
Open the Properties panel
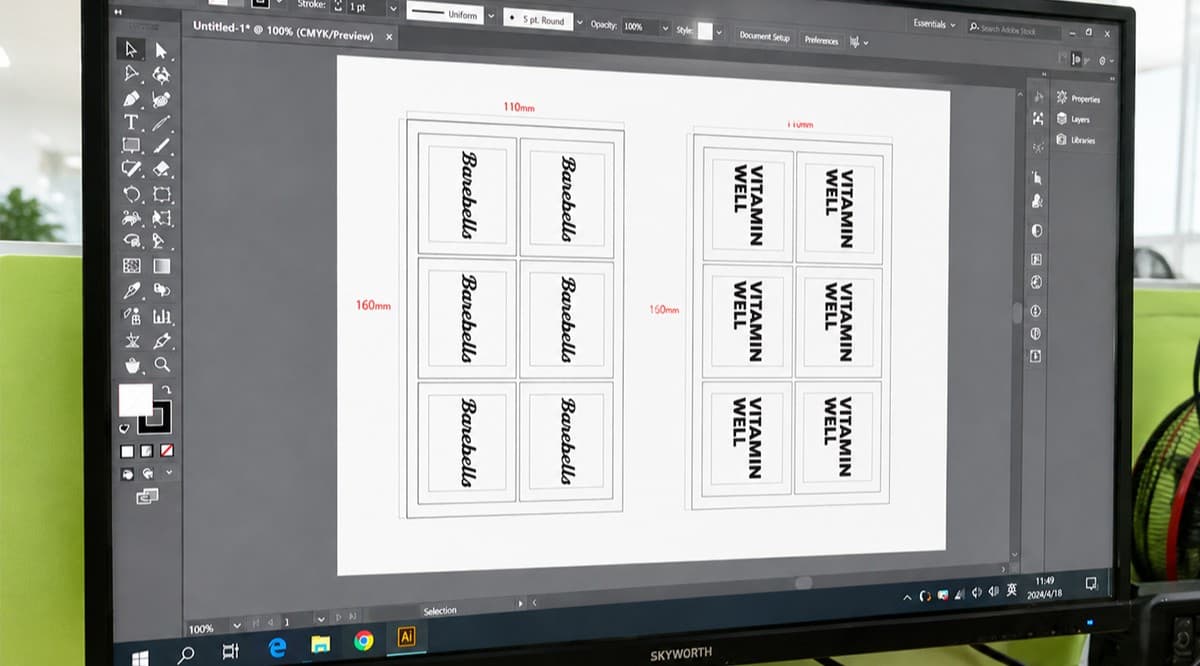[x=1078, y=98]
